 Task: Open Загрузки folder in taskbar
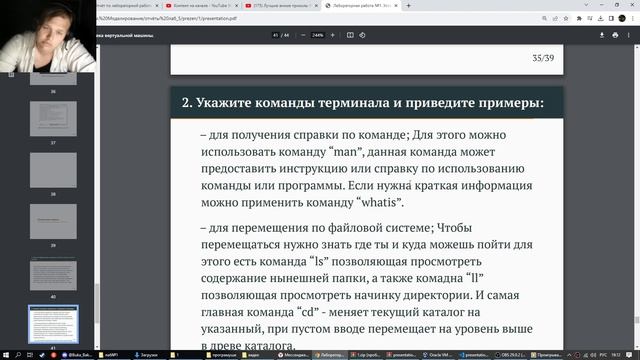147,355
